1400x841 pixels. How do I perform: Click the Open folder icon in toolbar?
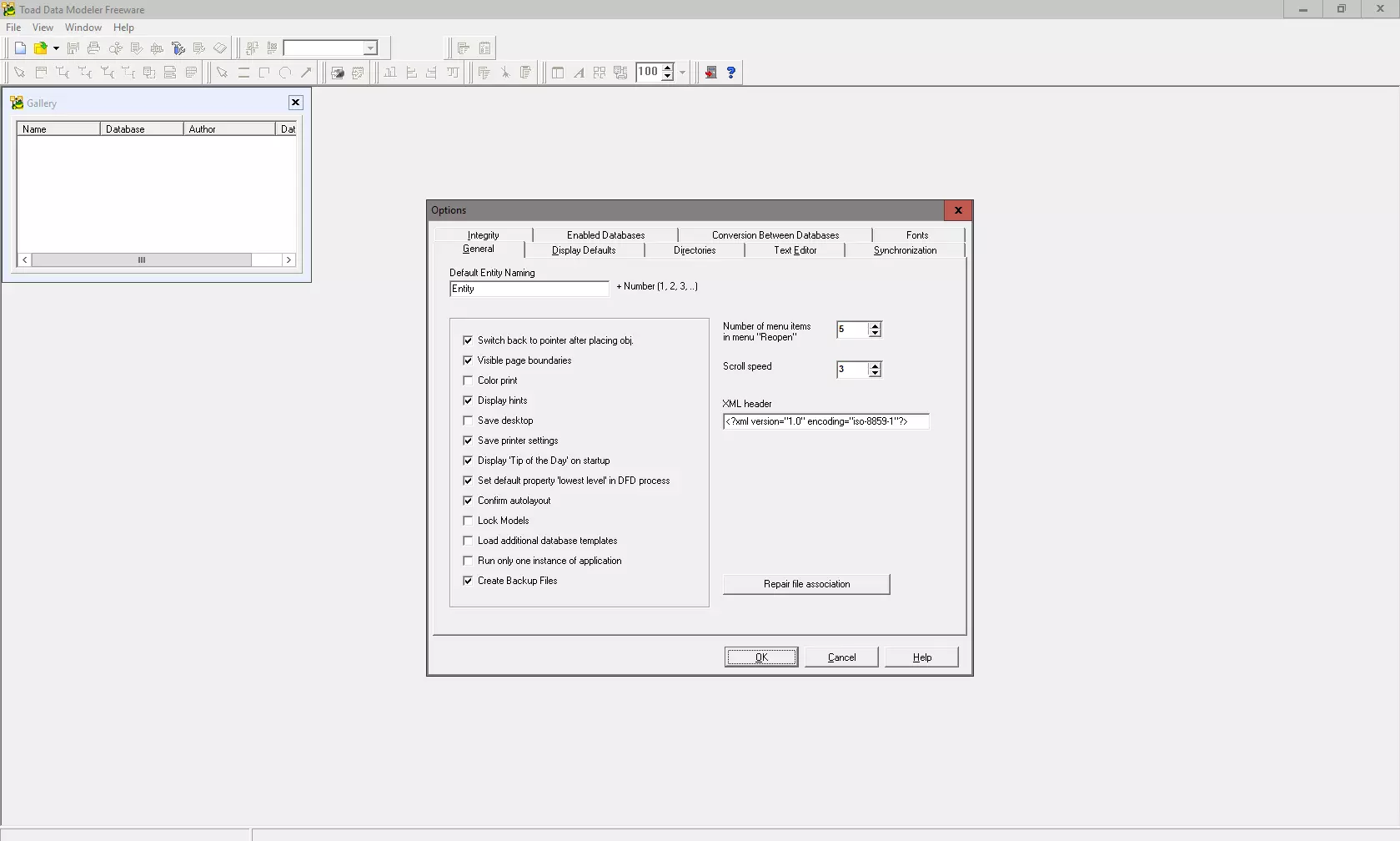pyautogui.click(x=40, y=48)
